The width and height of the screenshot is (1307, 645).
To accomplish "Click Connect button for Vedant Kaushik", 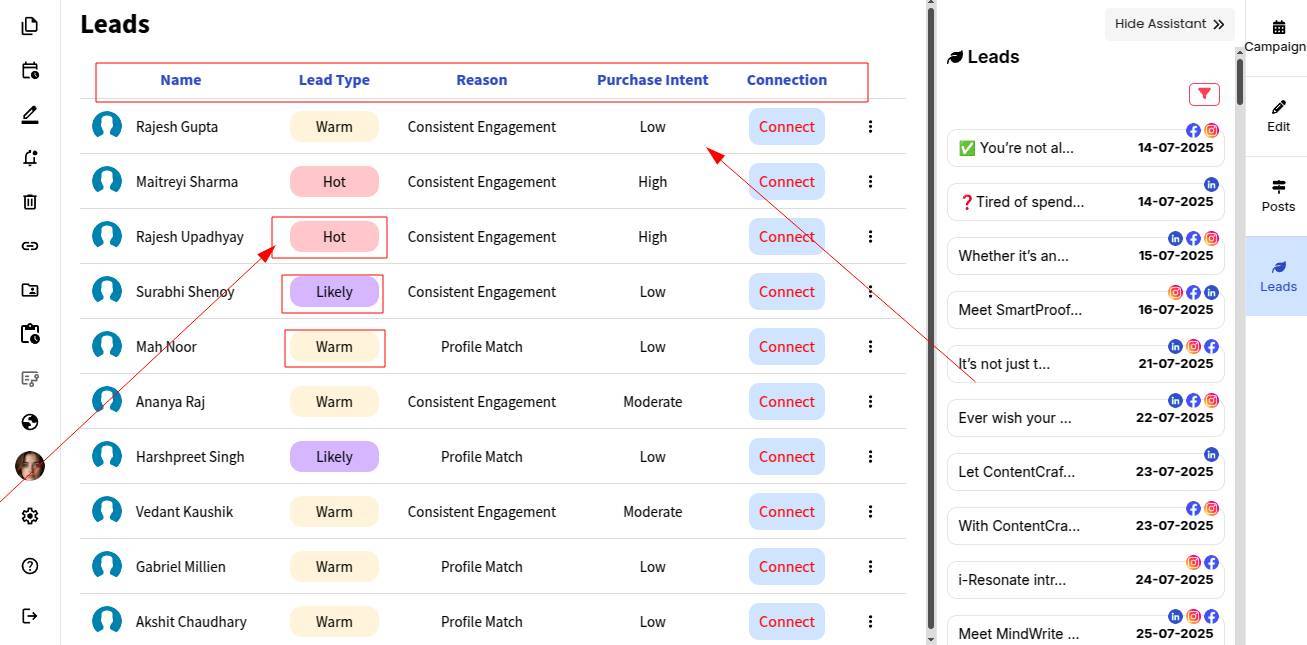I will pyautogui.click(x=786, y=512).
